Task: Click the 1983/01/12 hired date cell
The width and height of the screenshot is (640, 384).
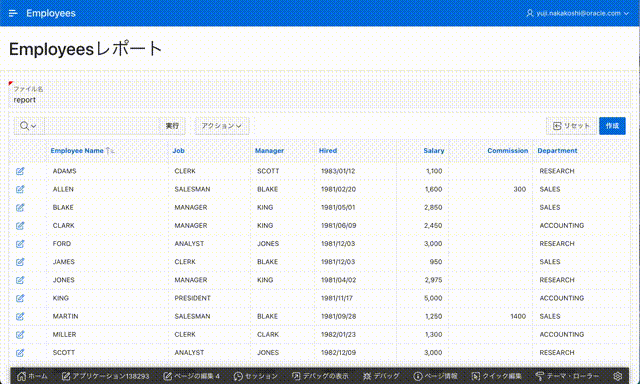Action: click(x=338, y=171)
